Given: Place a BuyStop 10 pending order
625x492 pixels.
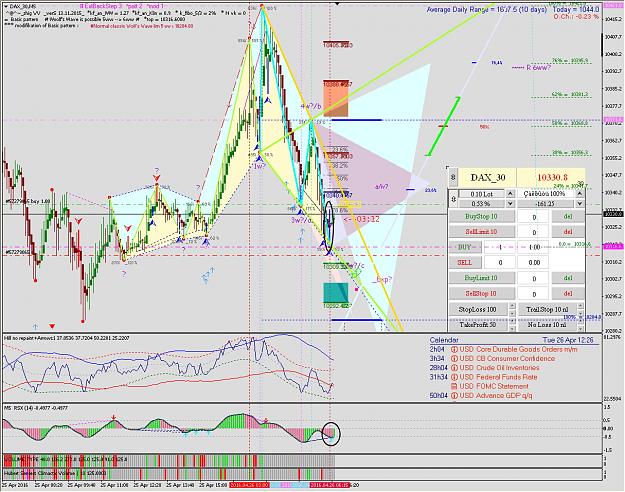Looking at the screenshot, I should click(x=482, y=216).
